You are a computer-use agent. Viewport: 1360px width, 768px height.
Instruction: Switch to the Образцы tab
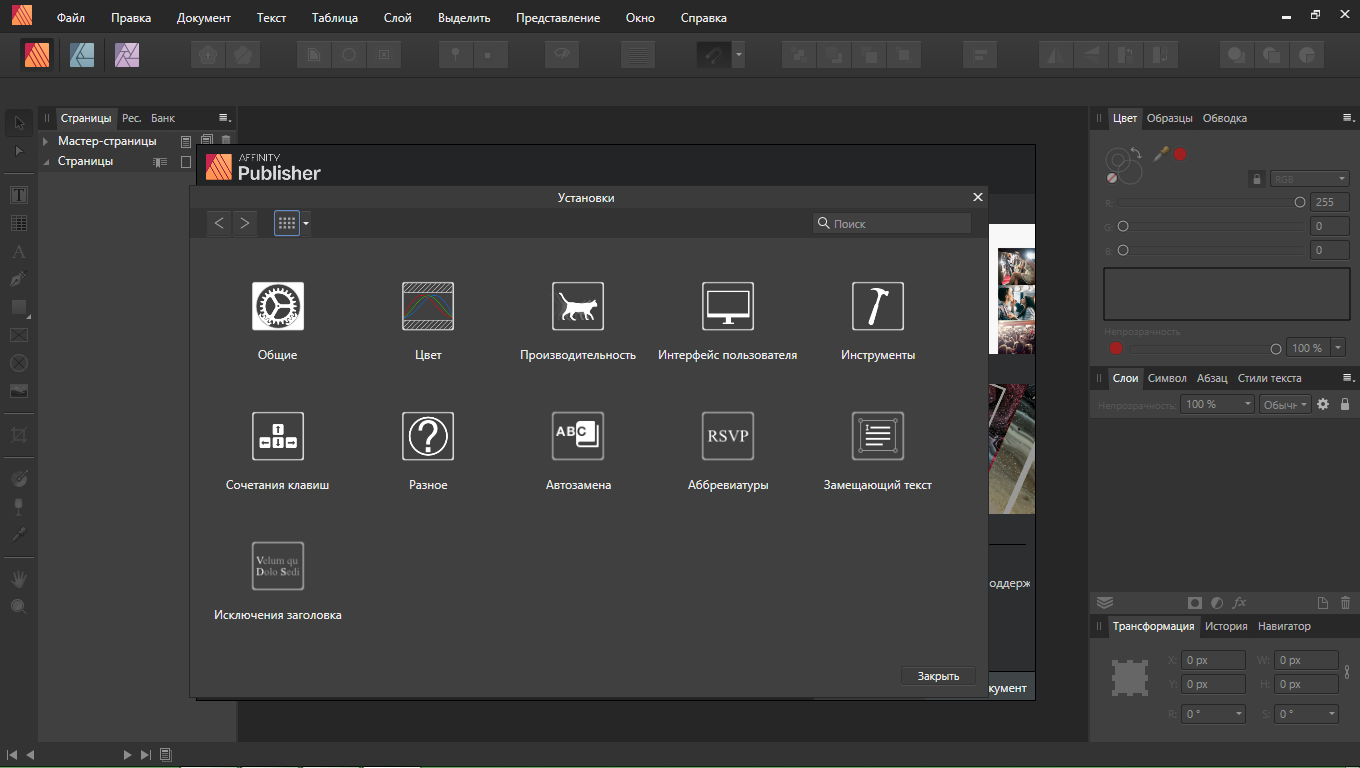pos(1169,118)
